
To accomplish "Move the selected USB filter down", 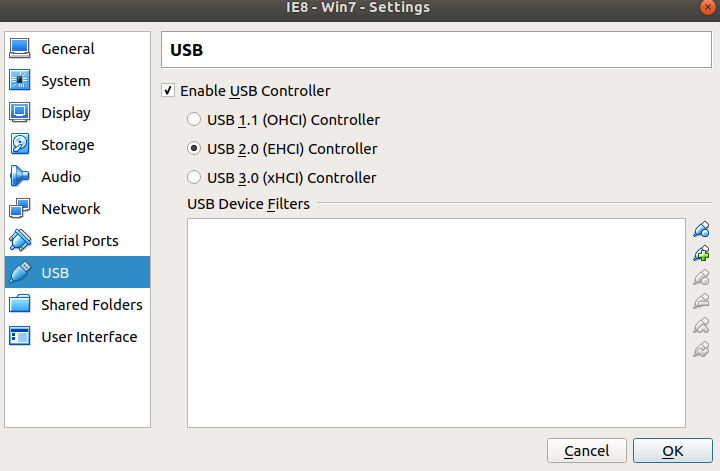I will (701, 350).
